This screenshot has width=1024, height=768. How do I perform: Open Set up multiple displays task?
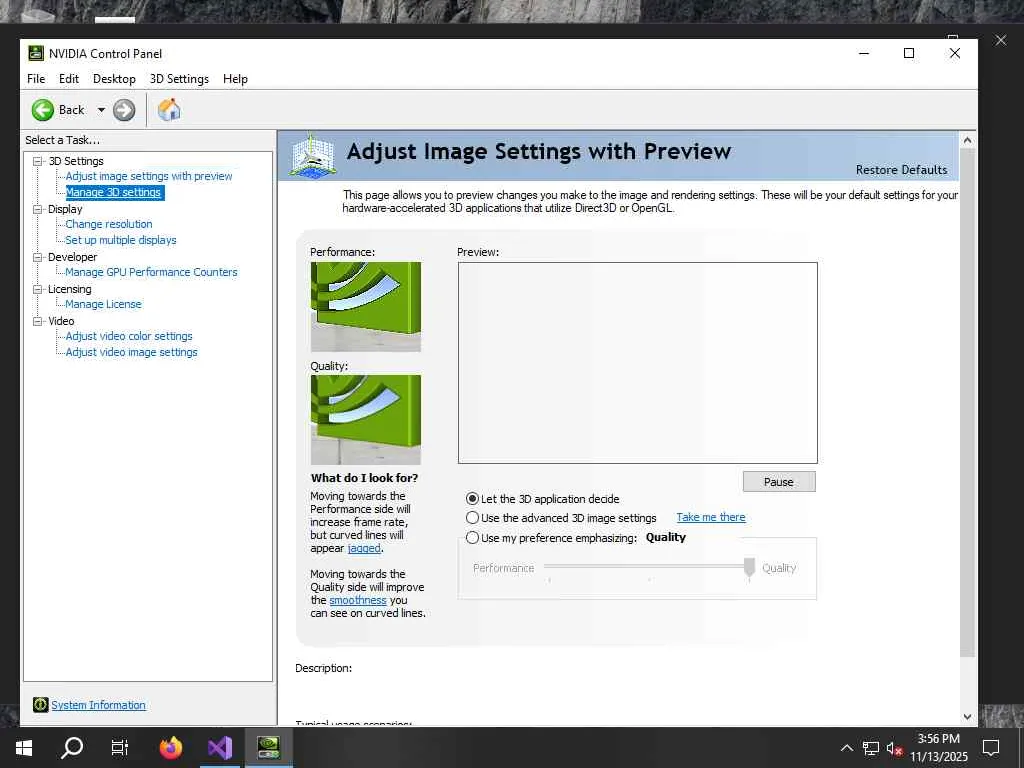click(x=121, y=240)
